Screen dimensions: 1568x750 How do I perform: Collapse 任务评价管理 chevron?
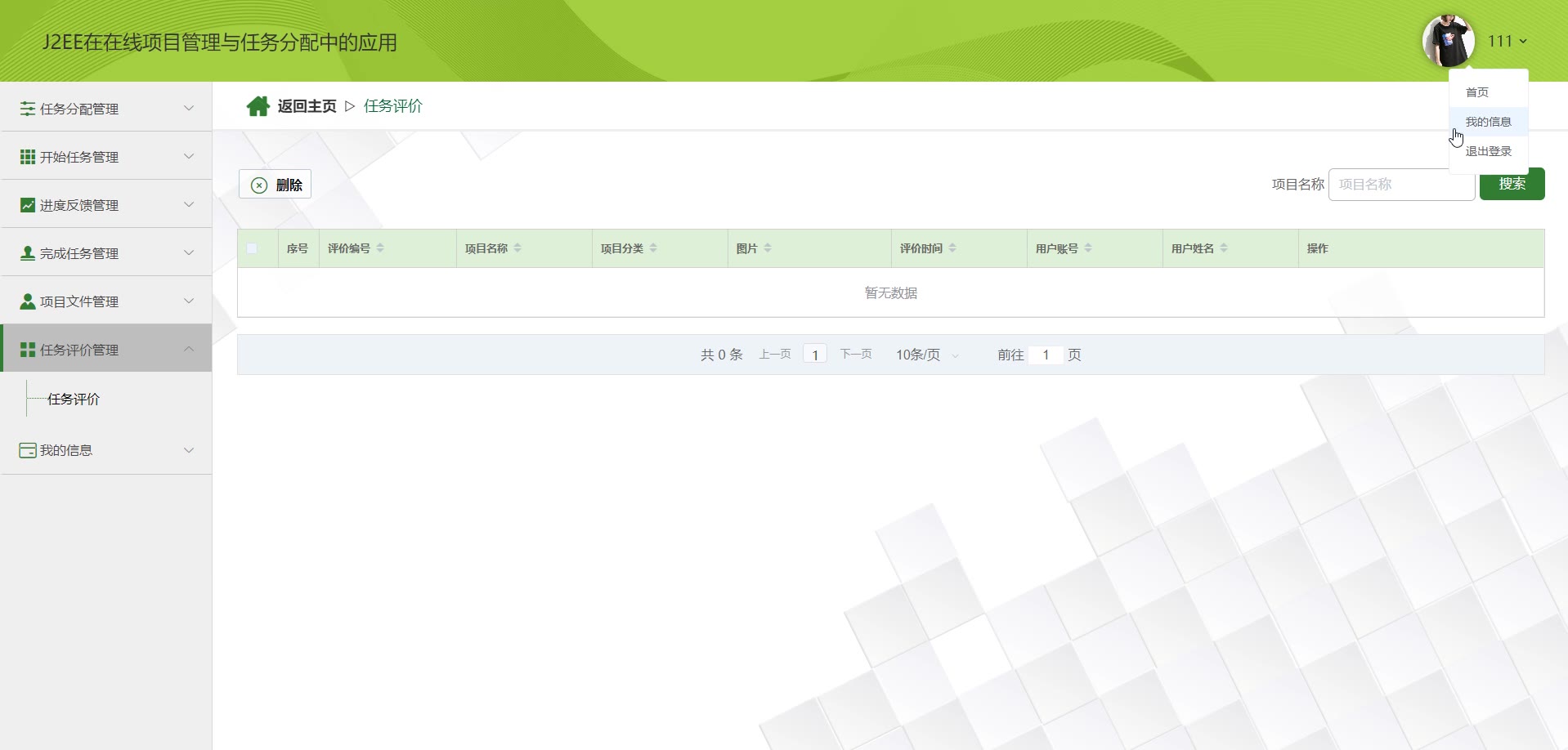point(189,349)
